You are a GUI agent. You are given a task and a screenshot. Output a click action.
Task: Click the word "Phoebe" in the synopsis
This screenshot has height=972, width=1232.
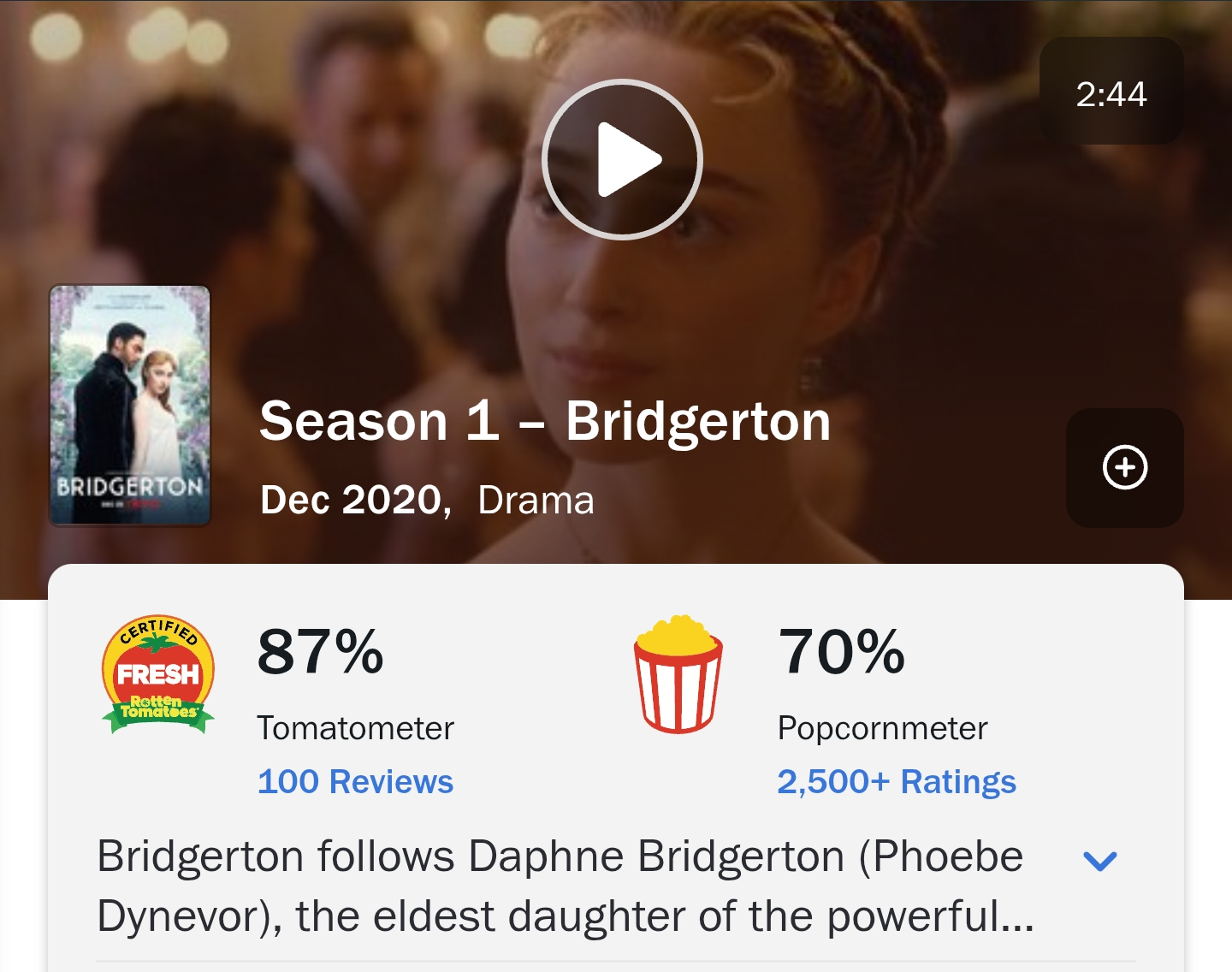tap(949, 856)
